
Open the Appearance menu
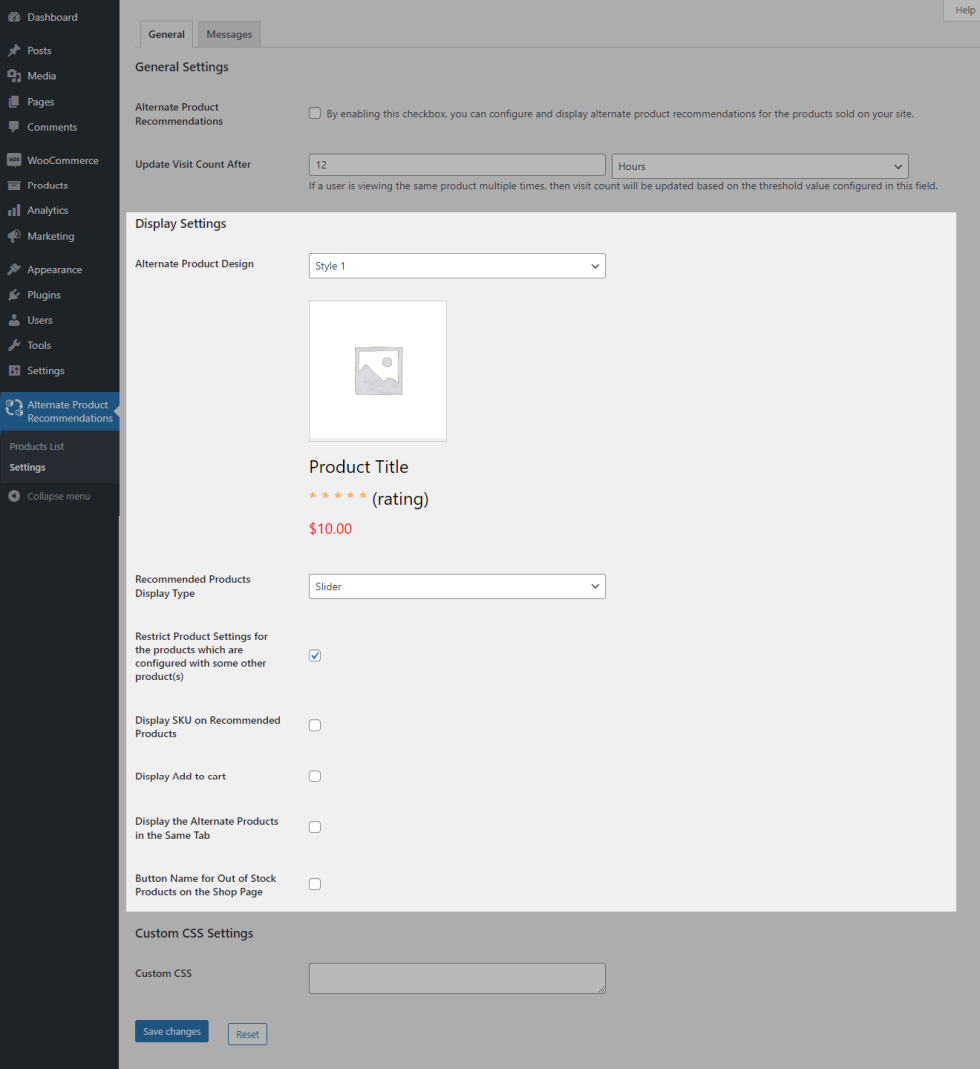point(59,269)
